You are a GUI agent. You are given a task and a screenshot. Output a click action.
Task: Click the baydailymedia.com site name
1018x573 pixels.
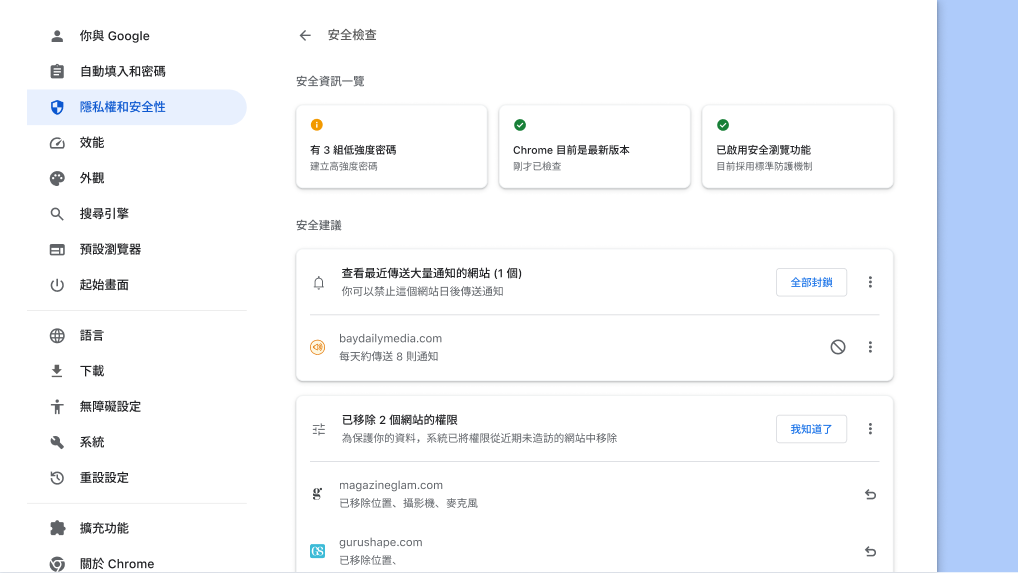[x=390, y=338]
